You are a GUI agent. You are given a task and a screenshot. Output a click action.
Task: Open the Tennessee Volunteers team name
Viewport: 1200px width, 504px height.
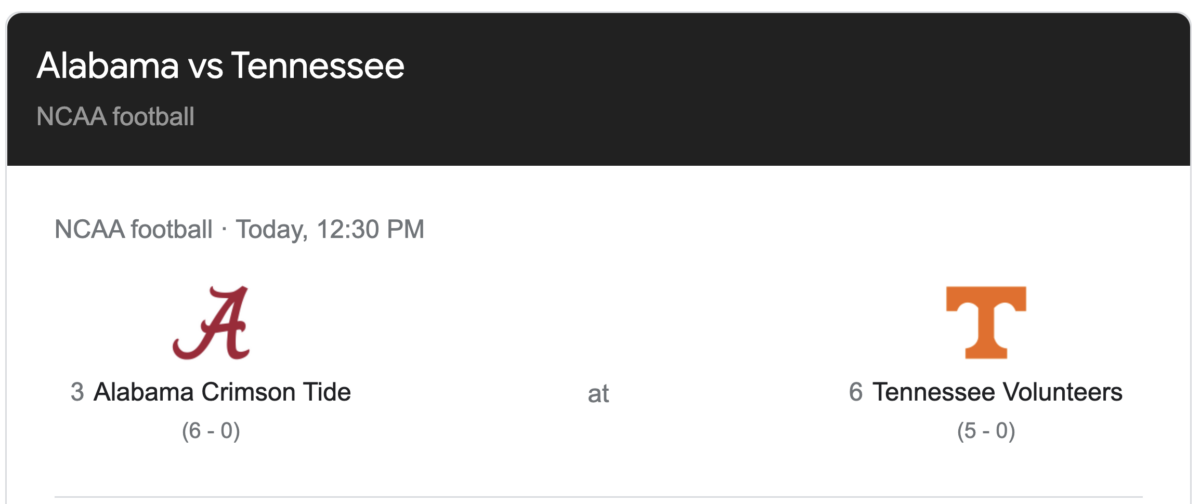(997, 392)
